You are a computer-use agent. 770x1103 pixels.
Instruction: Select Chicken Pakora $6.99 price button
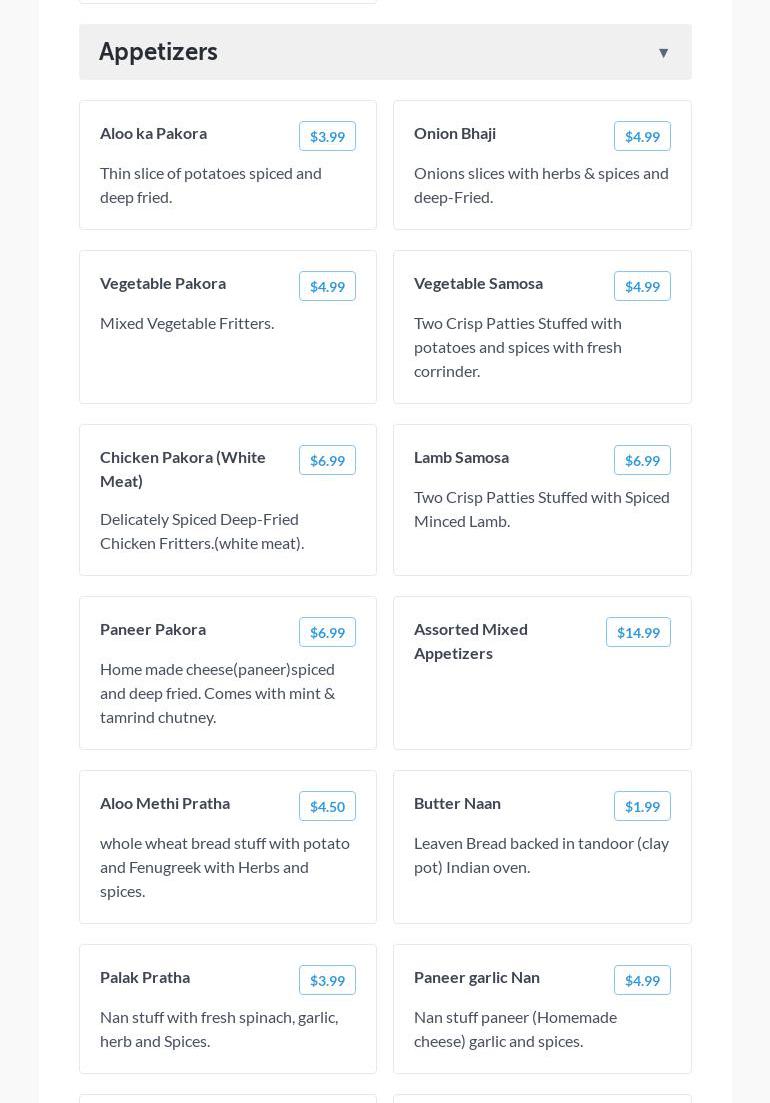click(x=327, y=461)
